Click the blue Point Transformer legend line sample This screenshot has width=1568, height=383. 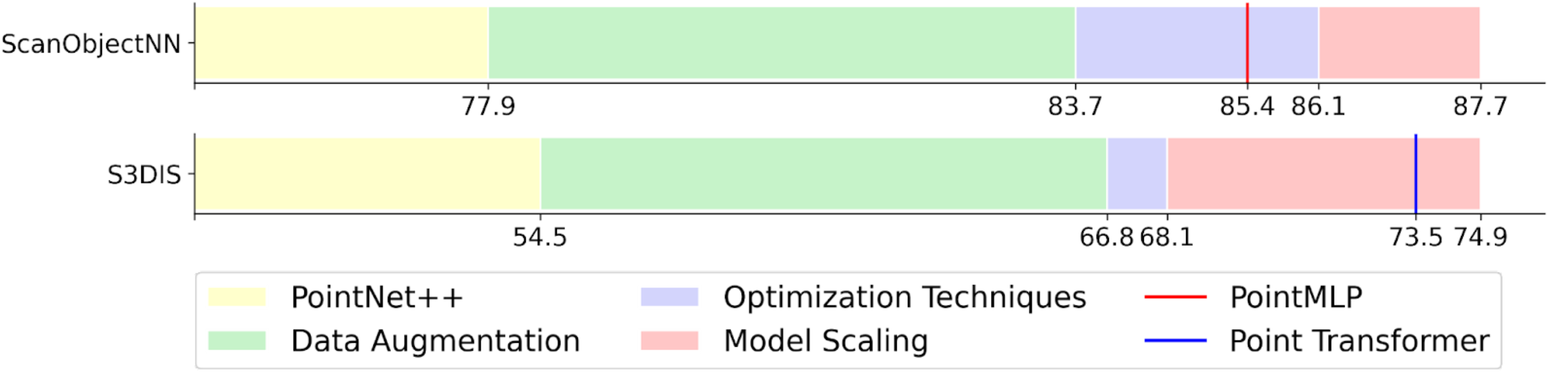tap(1175, 341)
